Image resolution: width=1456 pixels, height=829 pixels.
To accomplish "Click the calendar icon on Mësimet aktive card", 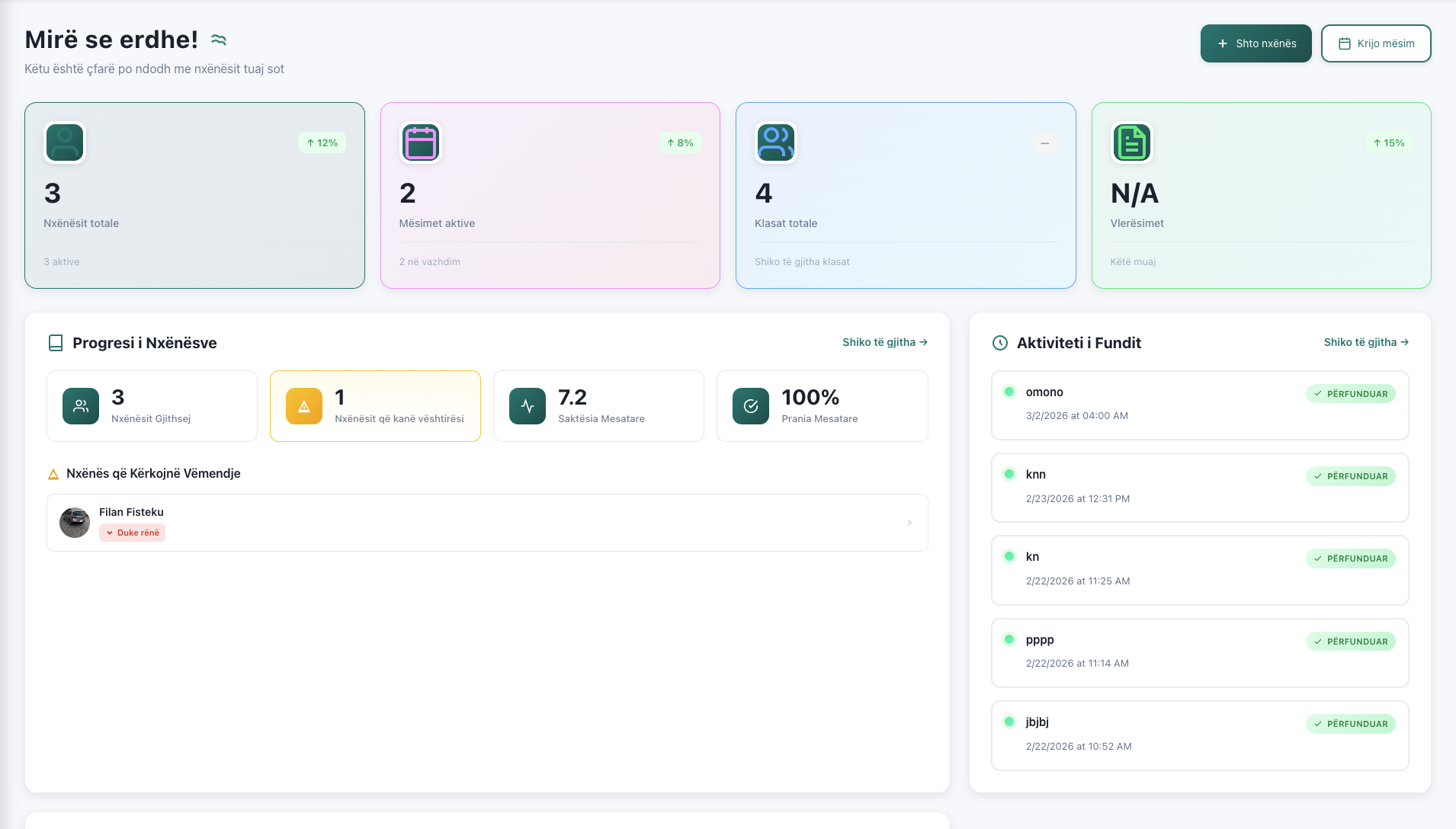I will click(420, 143).
